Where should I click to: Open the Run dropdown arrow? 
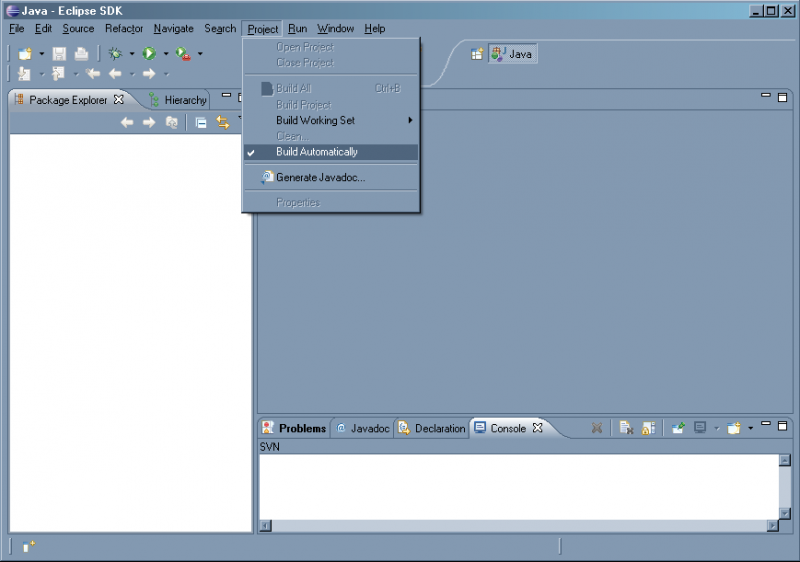click(x=165, y=54)
